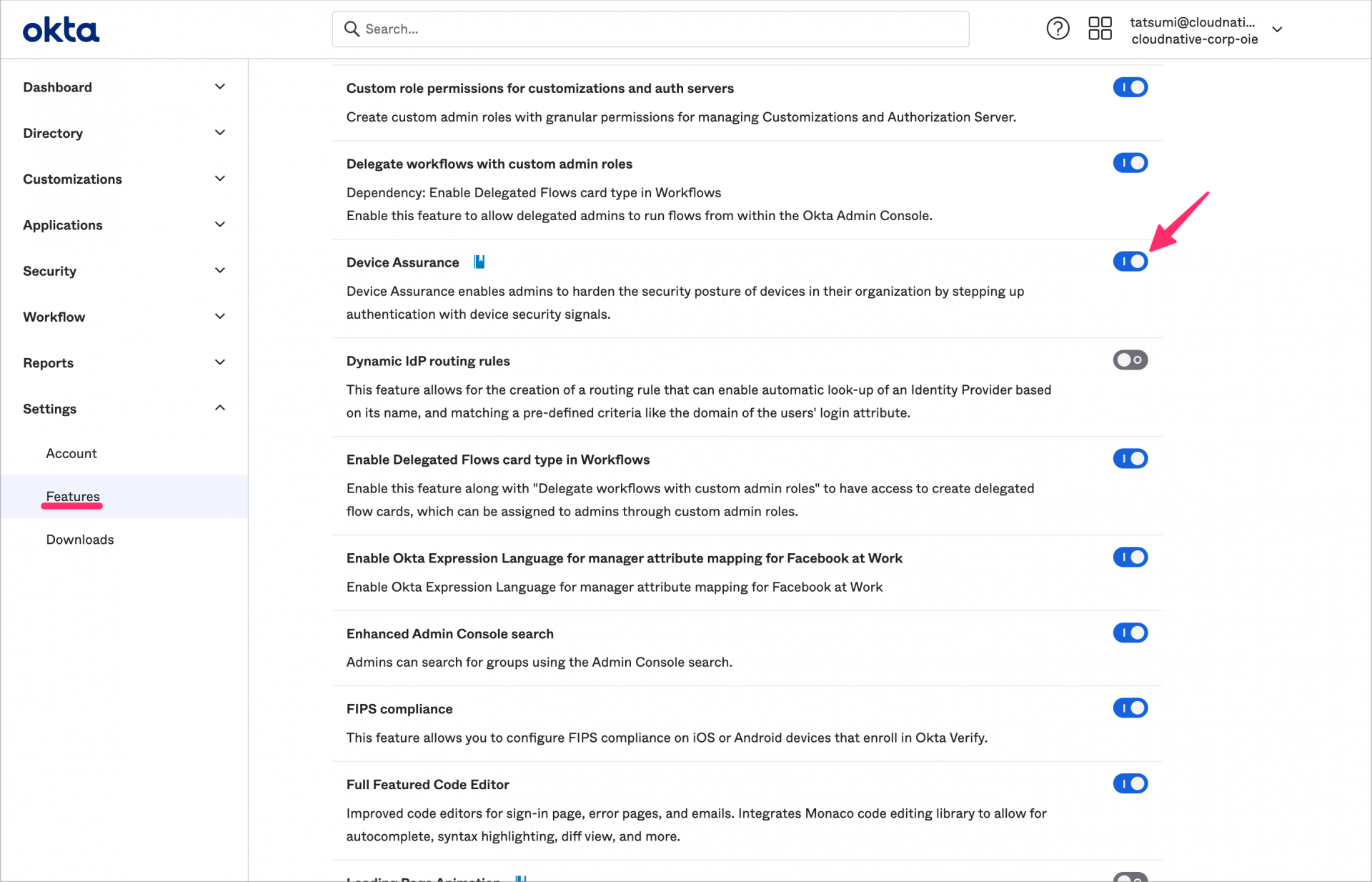The height and width of the screenshot is (882, 1372).
Task: Click the beta flag icon beside Device Assurance
Action: (478, 262)
